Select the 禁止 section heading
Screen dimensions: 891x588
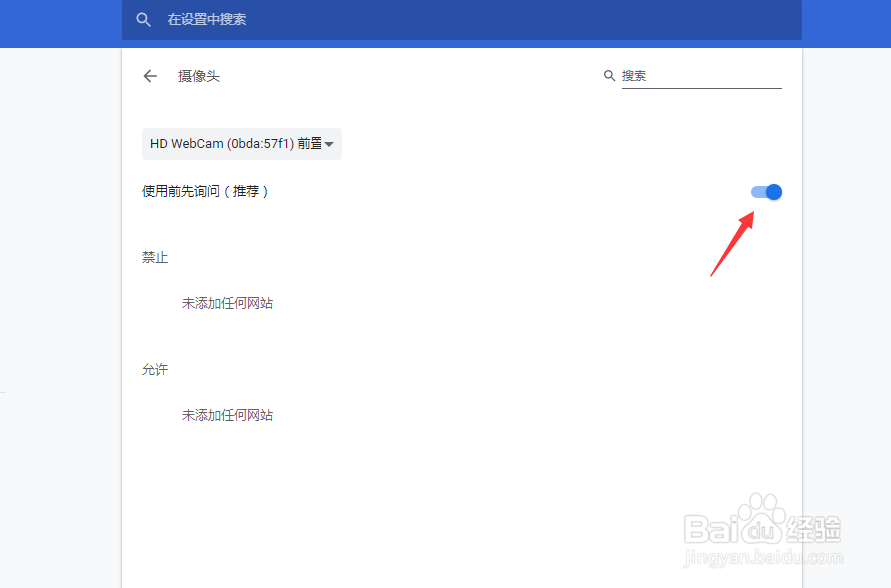[x=155, y=257]
